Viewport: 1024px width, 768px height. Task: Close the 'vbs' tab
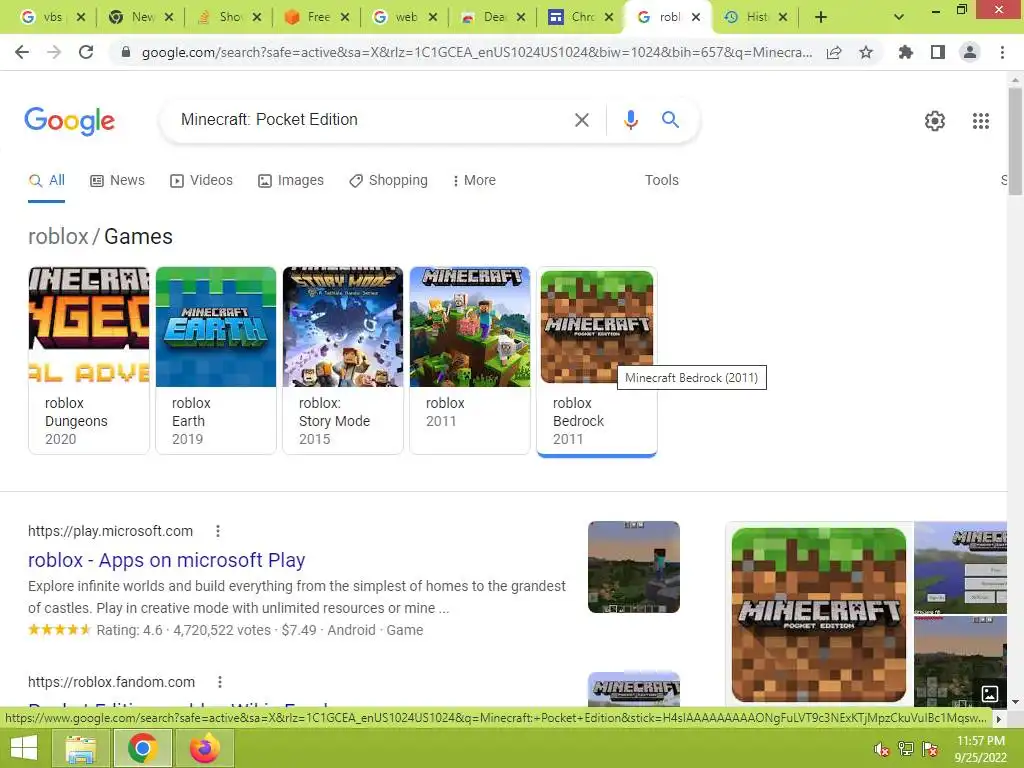tap(81, 18)
